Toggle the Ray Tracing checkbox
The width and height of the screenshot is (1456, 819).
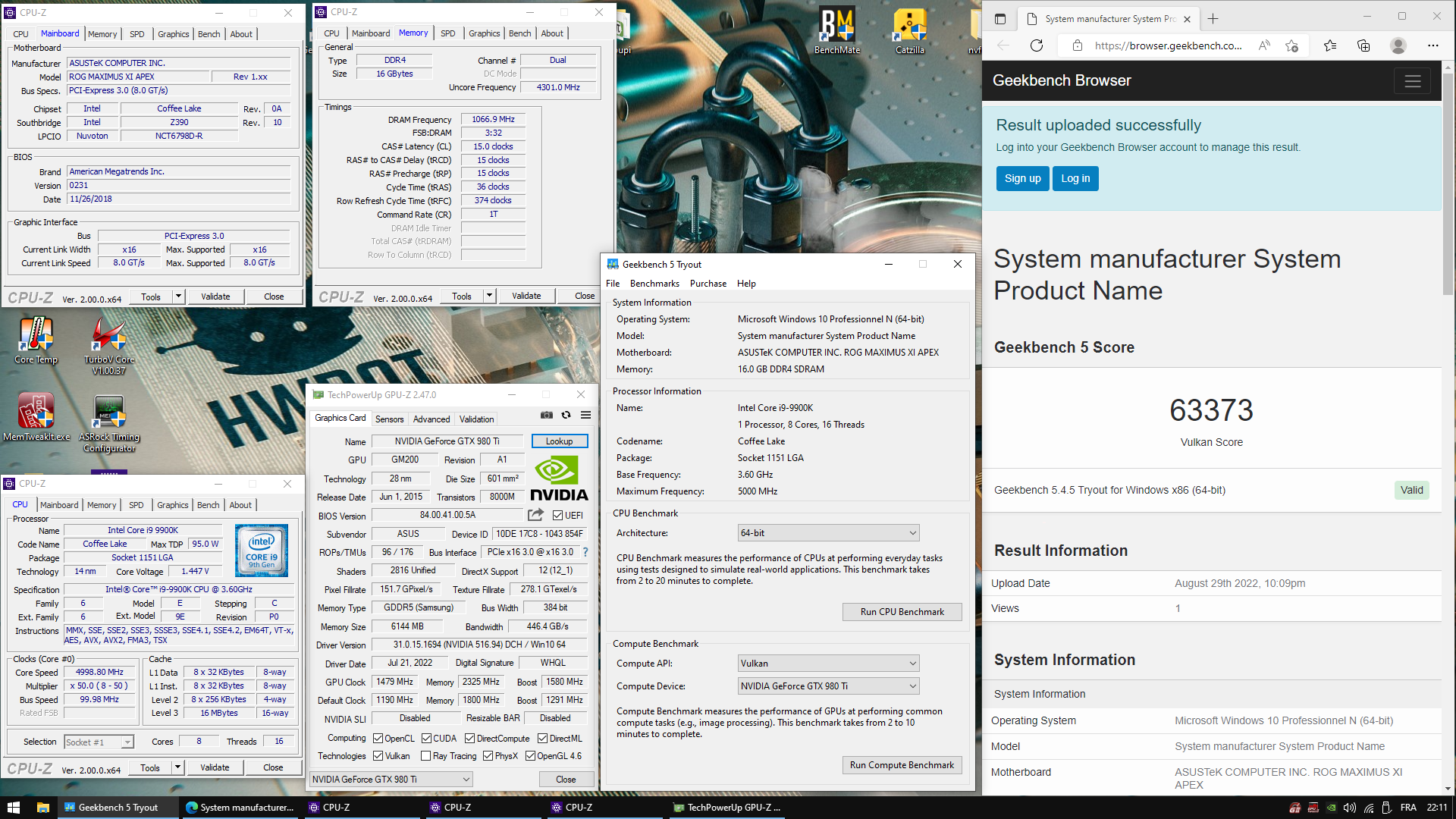tap(426, 756)
